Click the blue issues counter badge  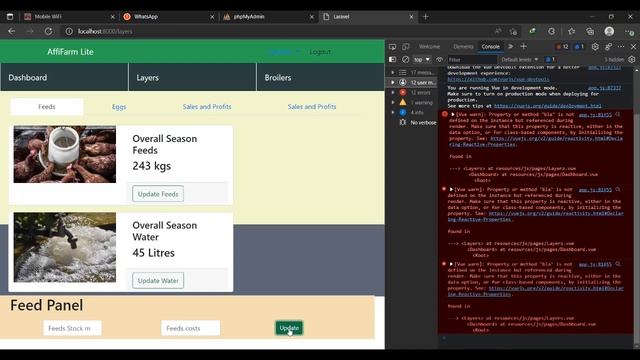click(x=579, y=47)
